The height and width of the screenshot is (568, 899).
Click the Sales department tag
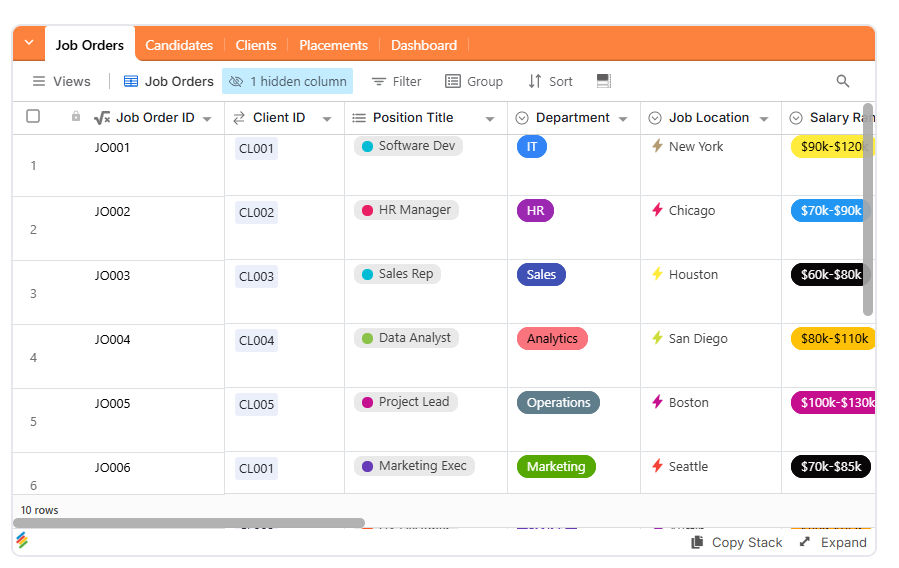point(541,275)
